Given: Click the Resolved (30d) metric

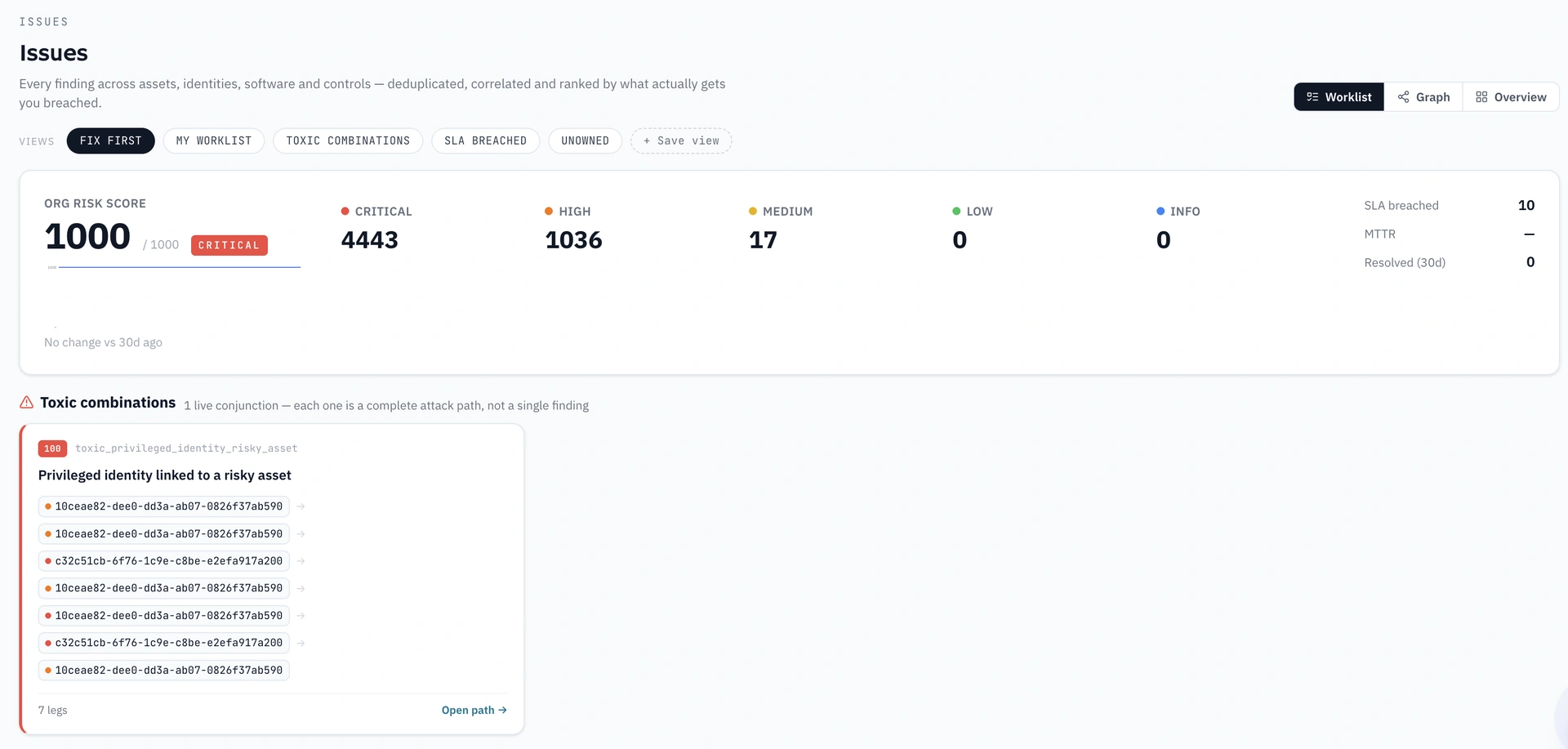Looking at the screenshot, I should coord(1450,262).
